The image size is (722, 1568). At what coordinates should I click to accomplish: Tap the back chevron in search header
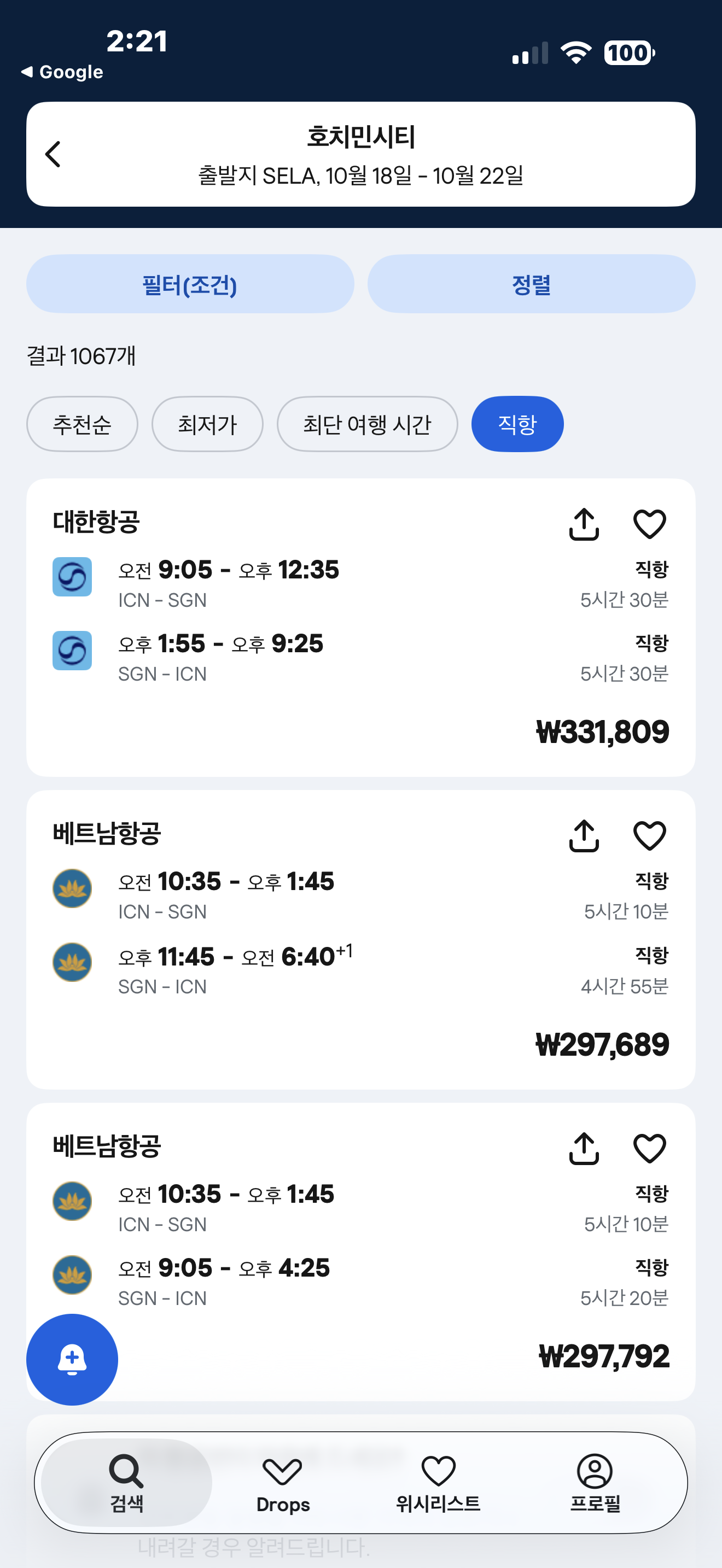(54, 154)
